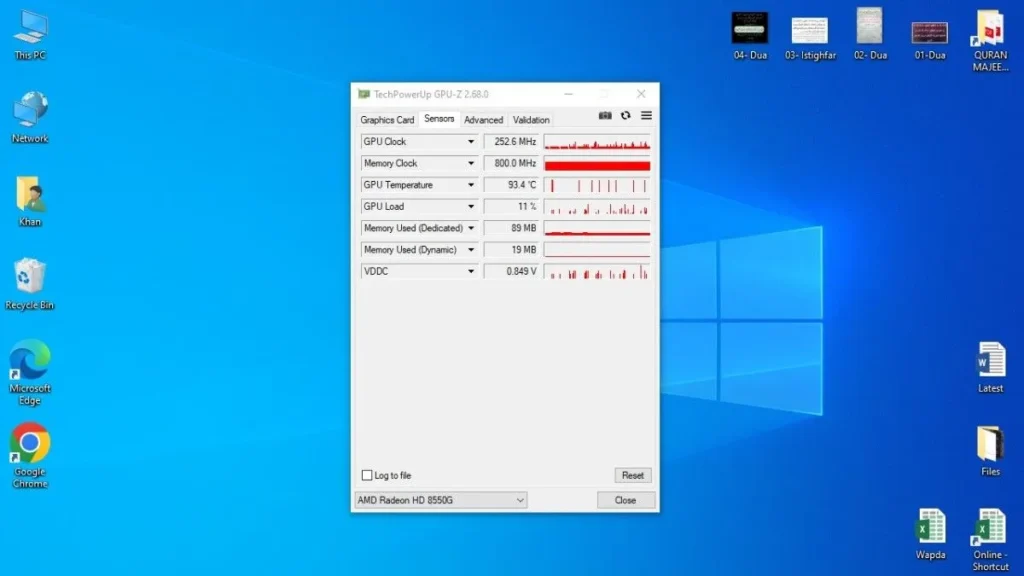
Task: Enable the Log to file checkbox
Action: (x=369, y=475)
